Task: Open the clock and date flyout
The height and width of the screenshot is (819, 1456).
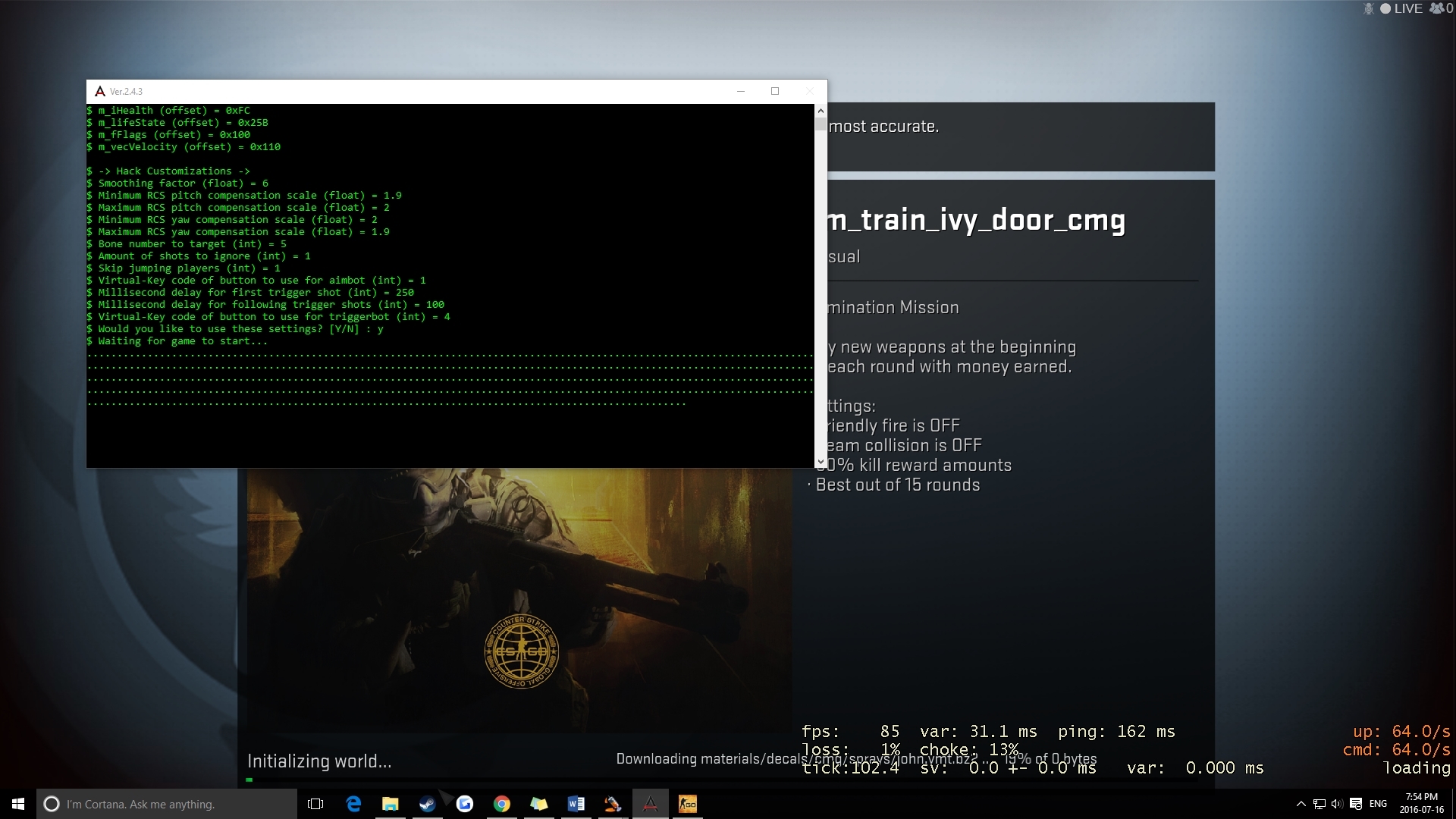Action: tap(1421, 804)
